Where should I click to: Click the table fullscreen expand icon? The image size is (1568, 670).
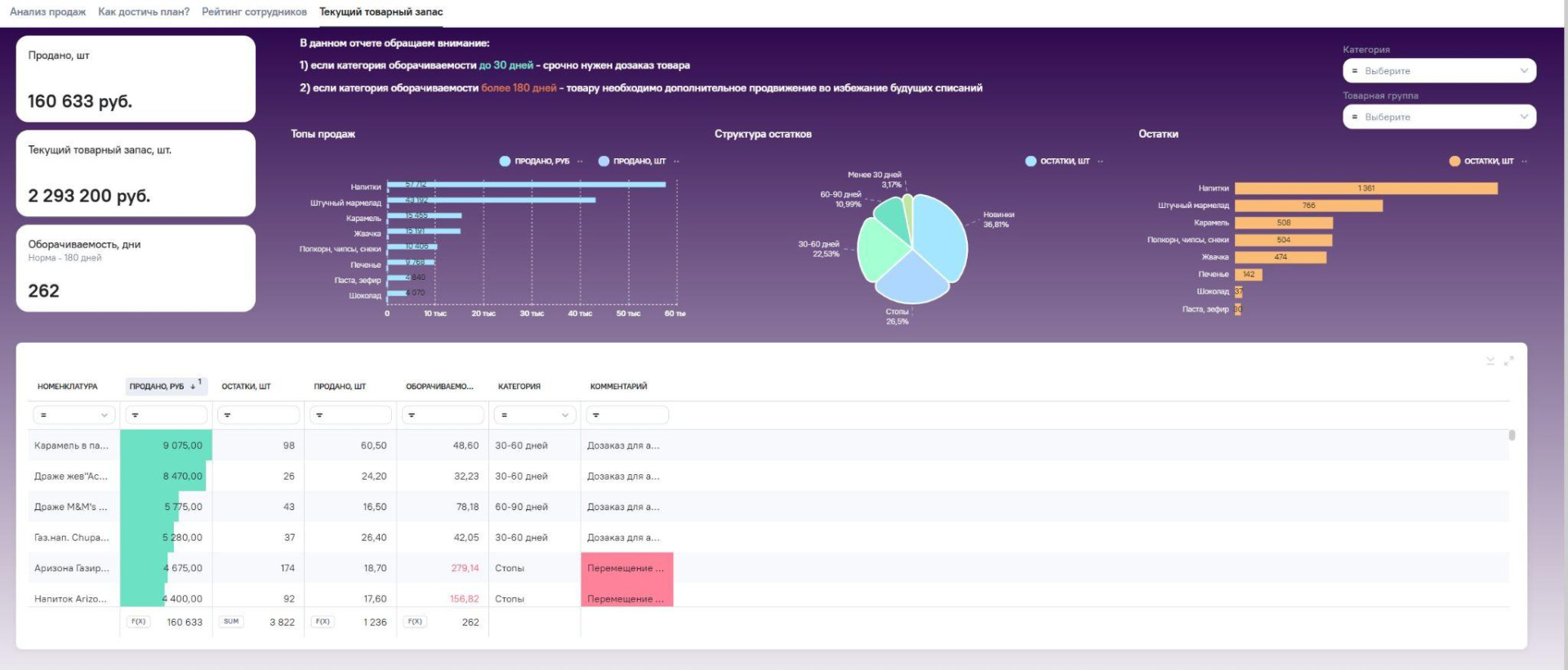[1508, 361]
